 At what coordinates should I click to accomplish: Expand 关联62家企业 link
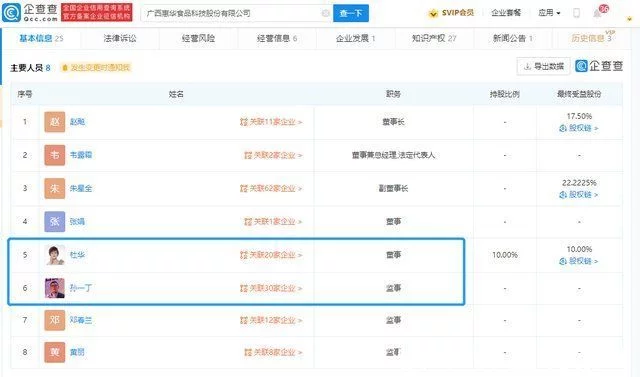[x=271, y=188]
